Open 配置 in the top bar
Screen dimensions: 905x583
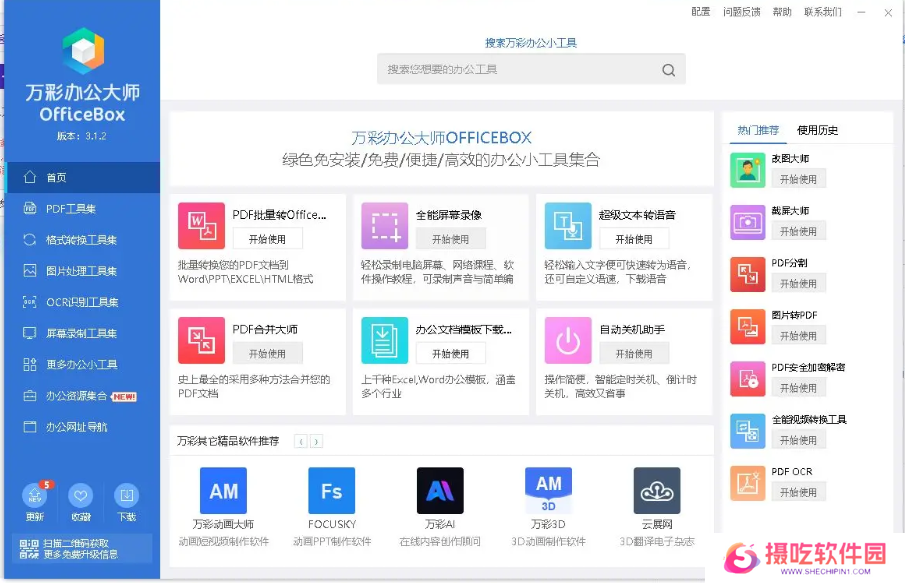click(701, 12)
